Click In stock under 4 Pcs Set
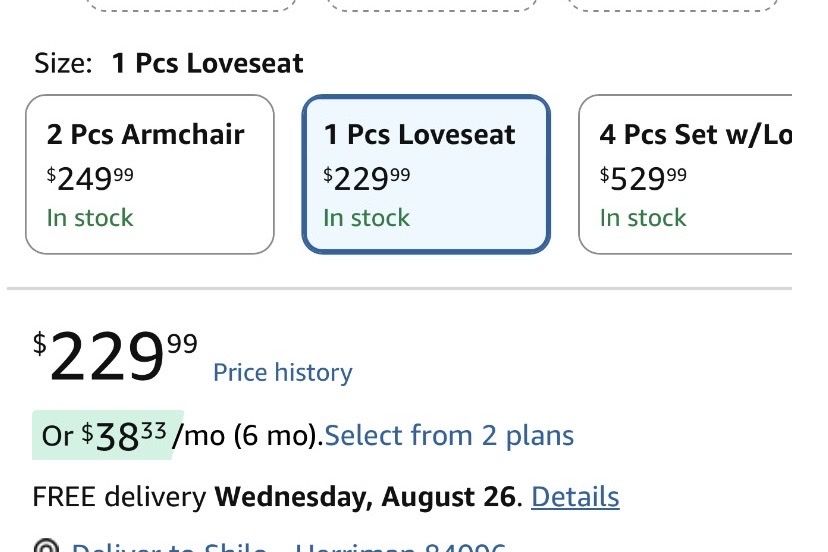Image resolution: width=828 pixels, height=552 pixels. coord(643,218)
